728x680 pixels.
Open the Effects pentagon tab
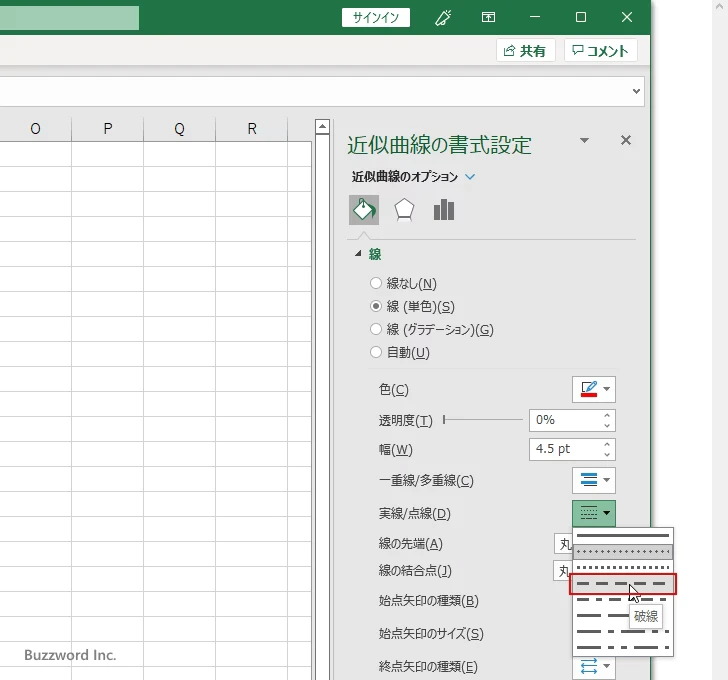(404, 210)
